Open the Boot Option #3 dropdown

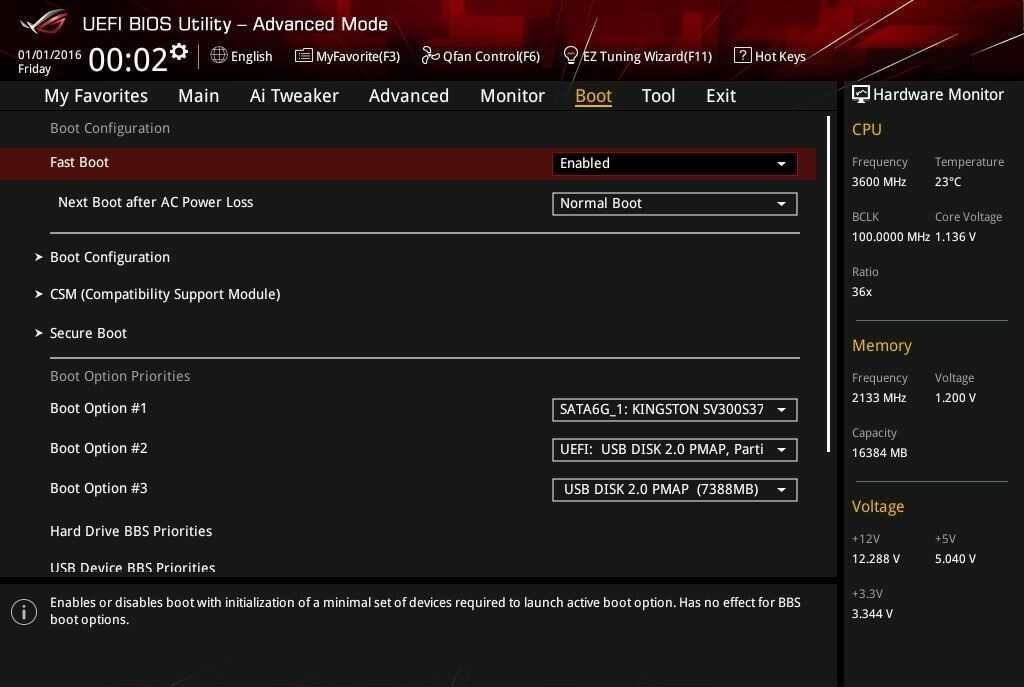click(x=674, y=489)
